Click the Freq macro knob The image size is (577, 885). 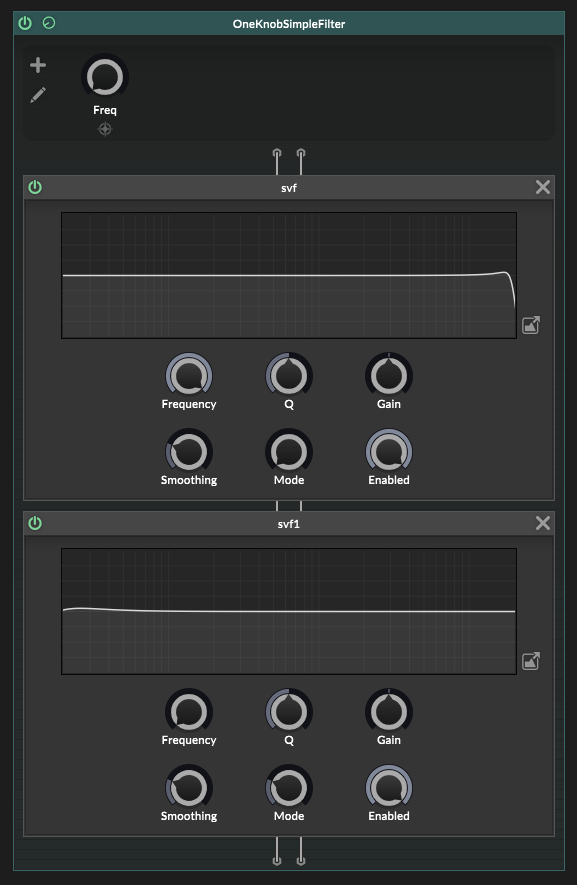105,77
